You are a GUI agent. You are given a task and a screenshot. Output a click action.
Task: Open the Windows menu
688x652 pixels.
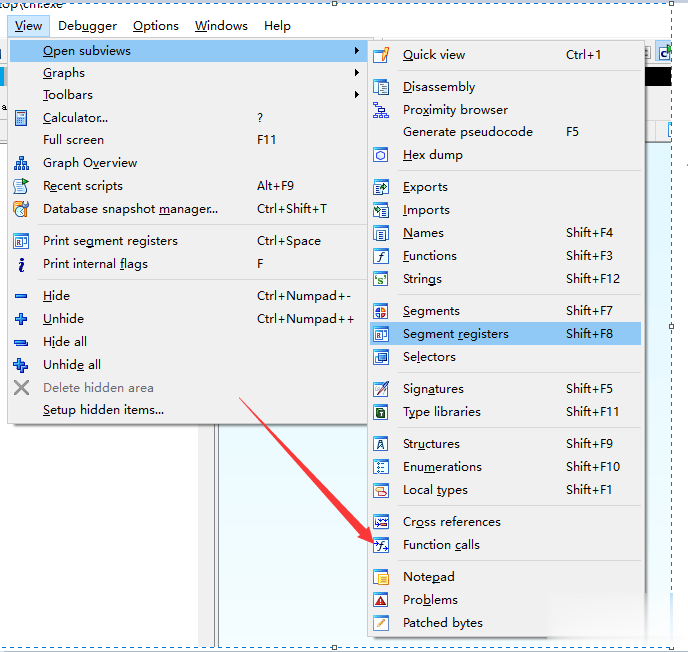221,25
